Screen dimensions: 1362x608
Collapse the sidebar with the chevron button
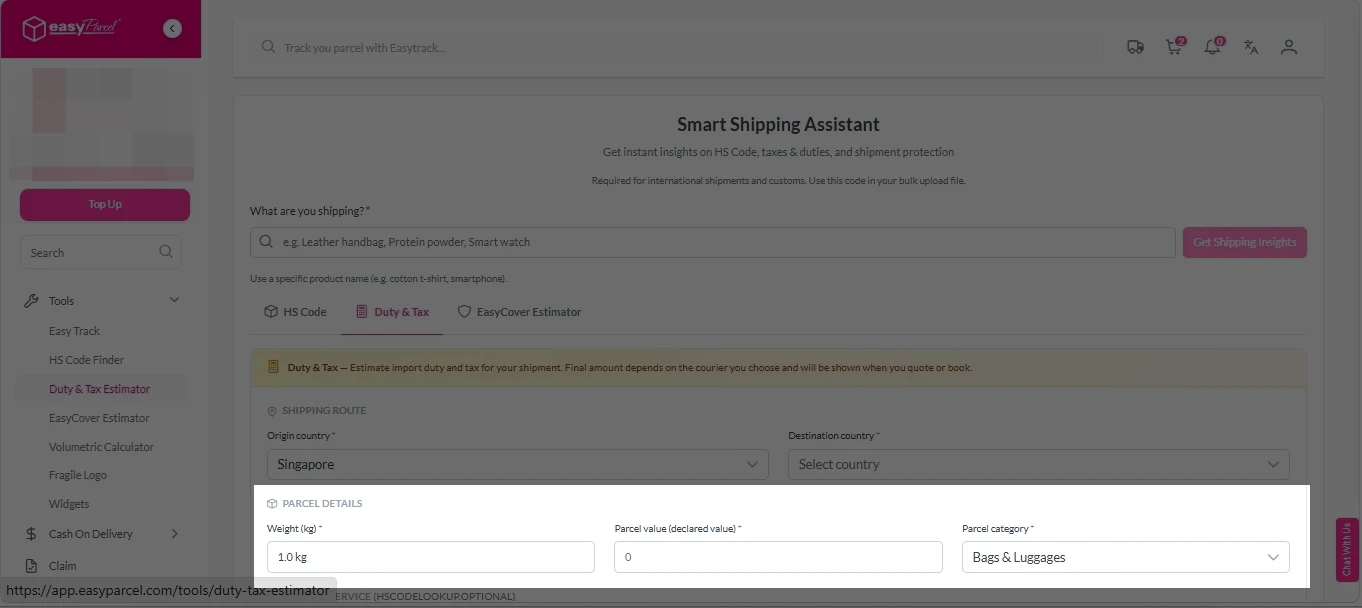(172, 28)
